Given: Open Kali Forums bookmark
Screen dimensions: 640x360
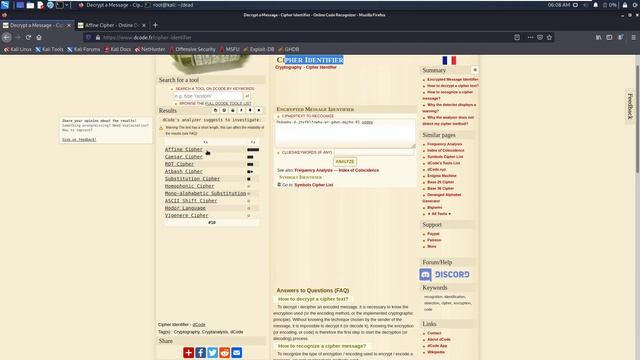Looking at the screenshot, I should coord(84,49).
